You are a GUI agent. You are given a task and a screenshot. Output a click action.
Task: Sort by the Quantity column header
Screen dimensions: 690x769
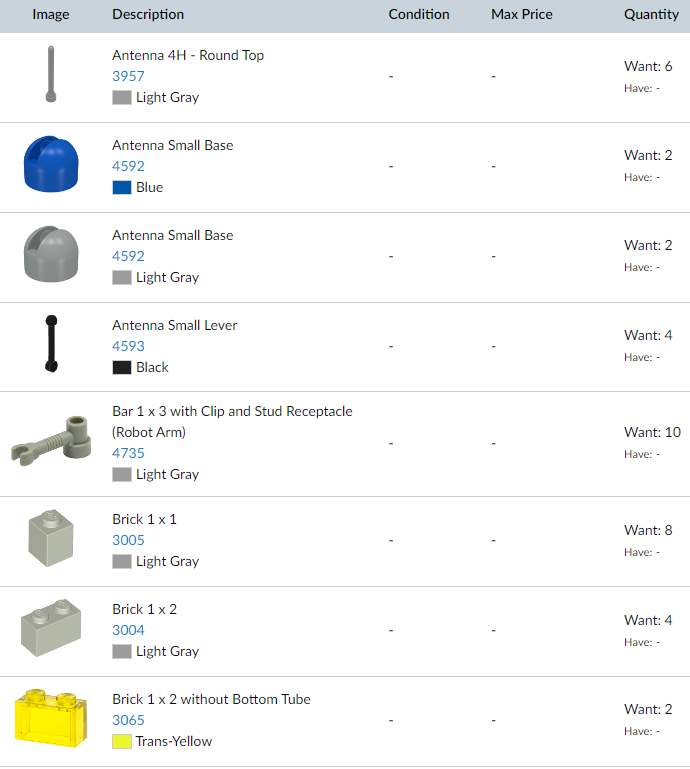tap(651, 15)
